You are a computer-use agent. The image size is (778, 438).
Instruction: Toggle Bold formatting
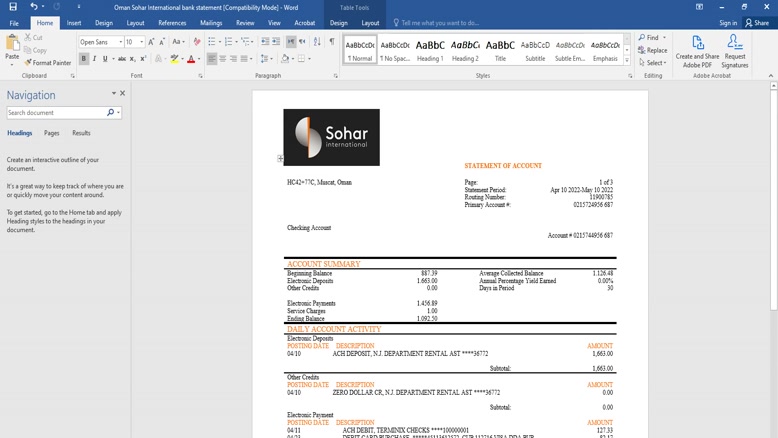click(x=83, y=59)
